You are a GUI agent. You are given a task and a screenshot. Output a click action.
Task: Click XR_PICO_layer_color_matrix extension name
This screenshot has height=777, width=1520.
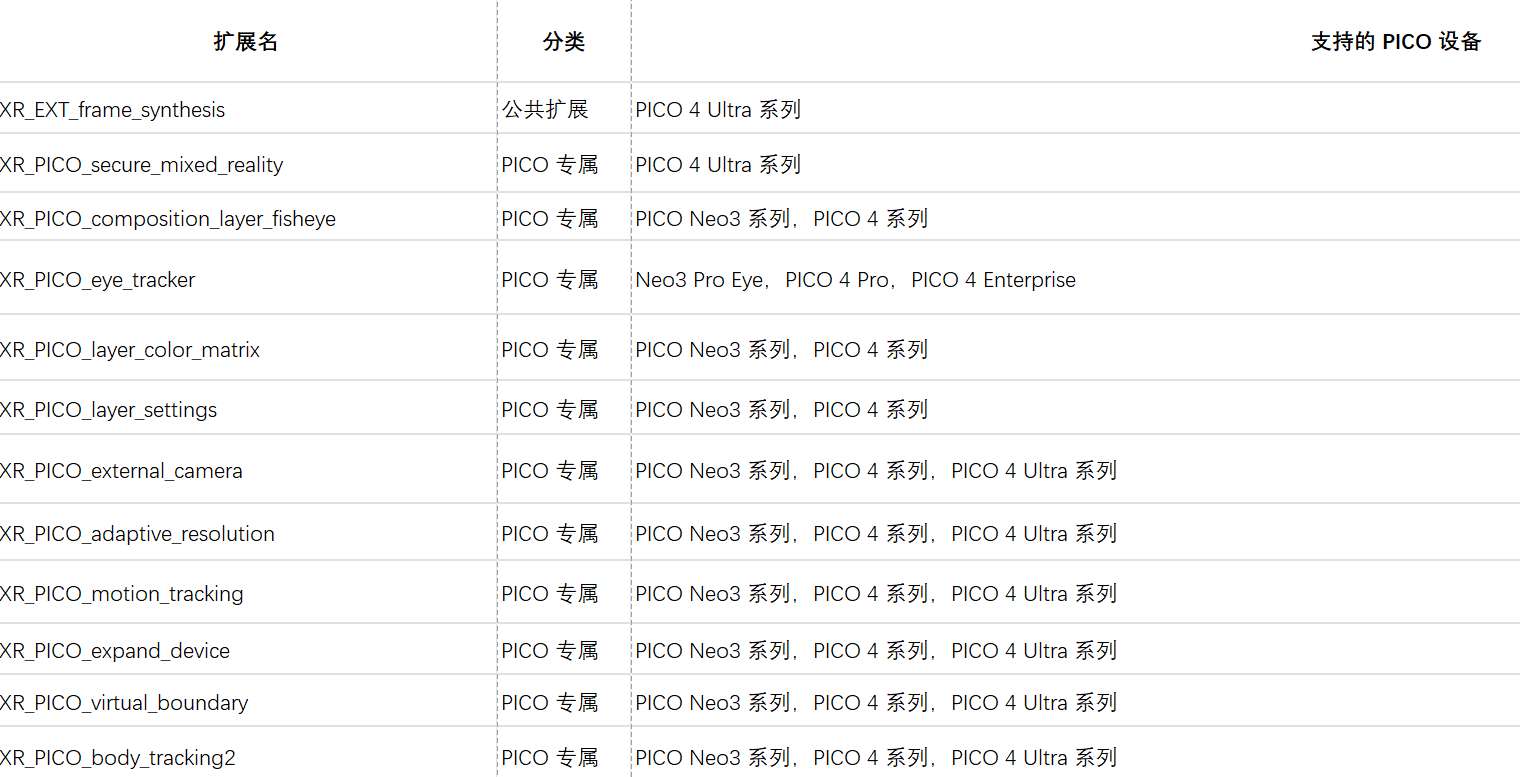(x=130, y=350)
